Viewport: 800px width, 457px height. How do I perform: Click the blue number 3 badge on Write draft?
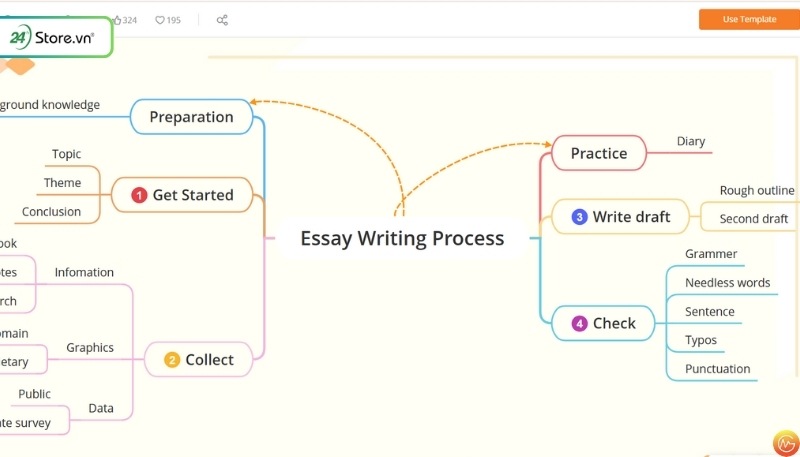pos(579,217)
